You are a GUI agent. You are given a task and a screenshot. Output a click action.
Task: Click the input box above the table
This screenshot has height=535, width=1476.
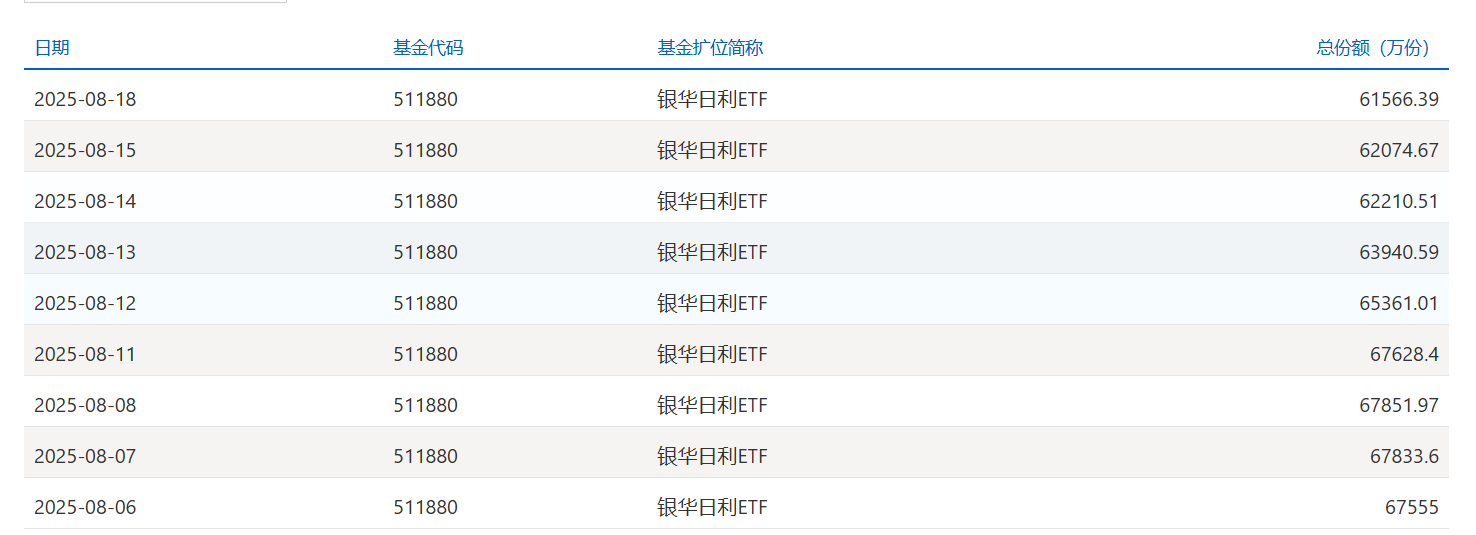pyautogui.click(x=155, y=1)
